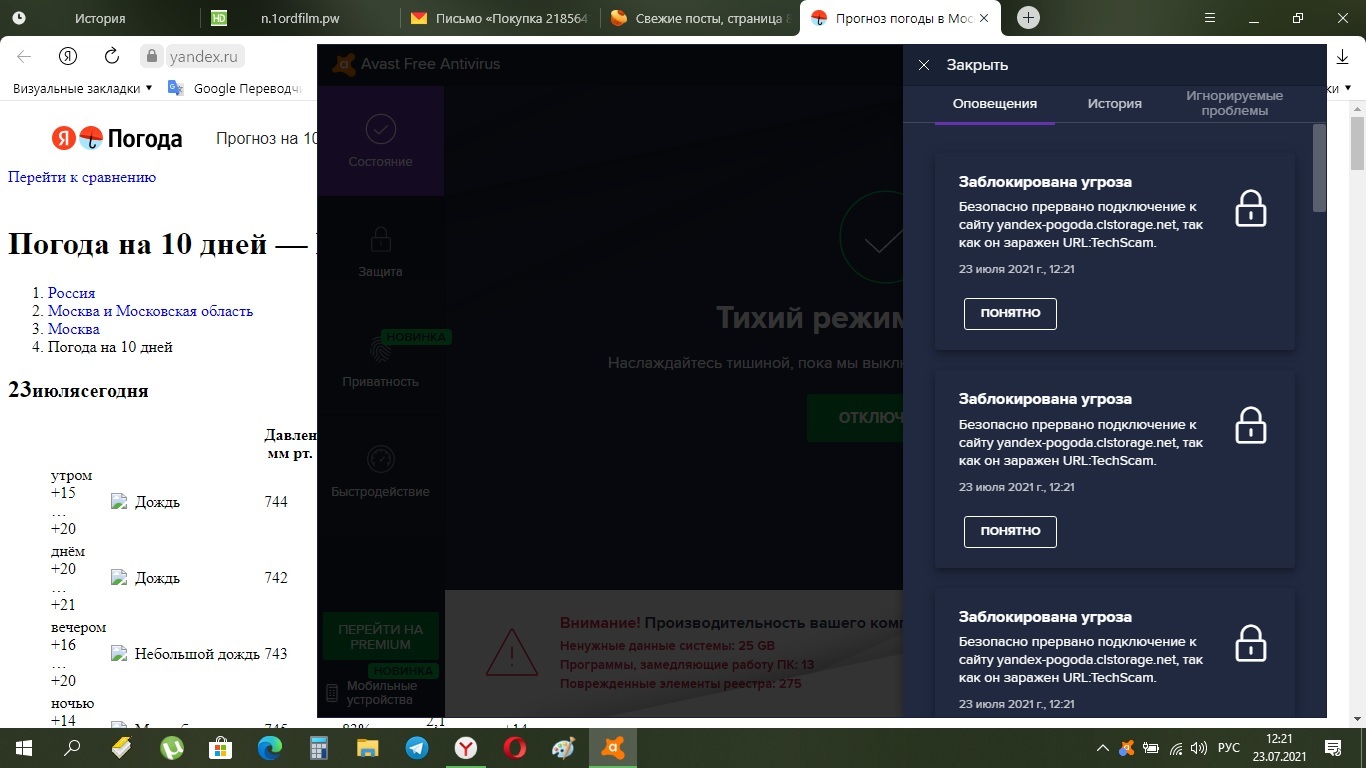Click the Yandex Я home button

(x=68, y=56)
